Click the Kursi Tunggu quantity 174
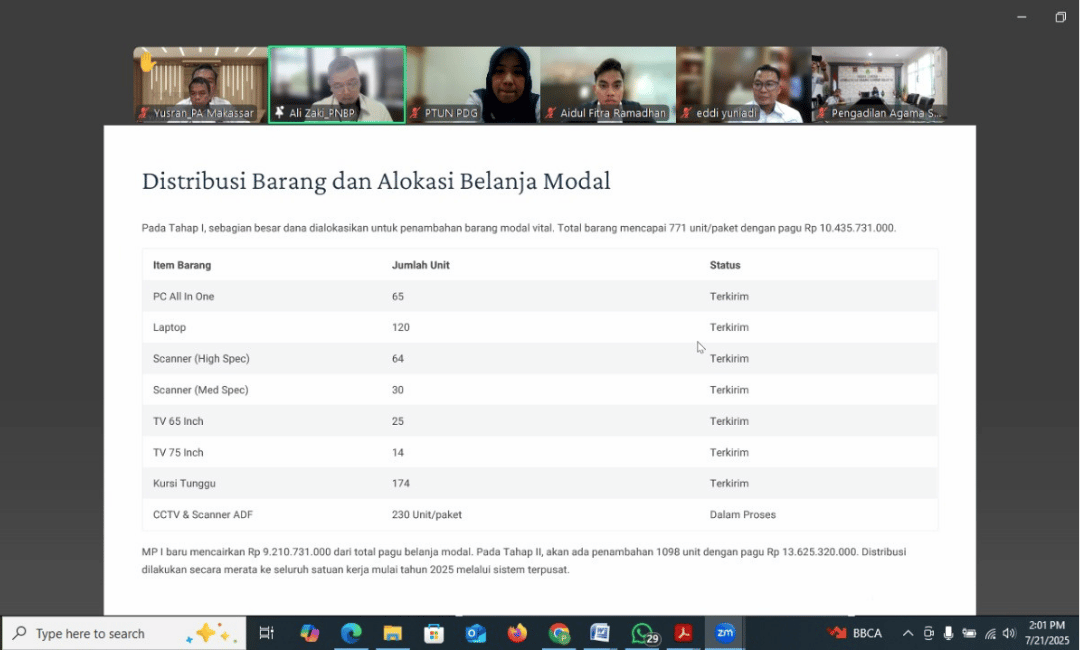Viewport: 1080px width, 650px height. tap(401, 483)
